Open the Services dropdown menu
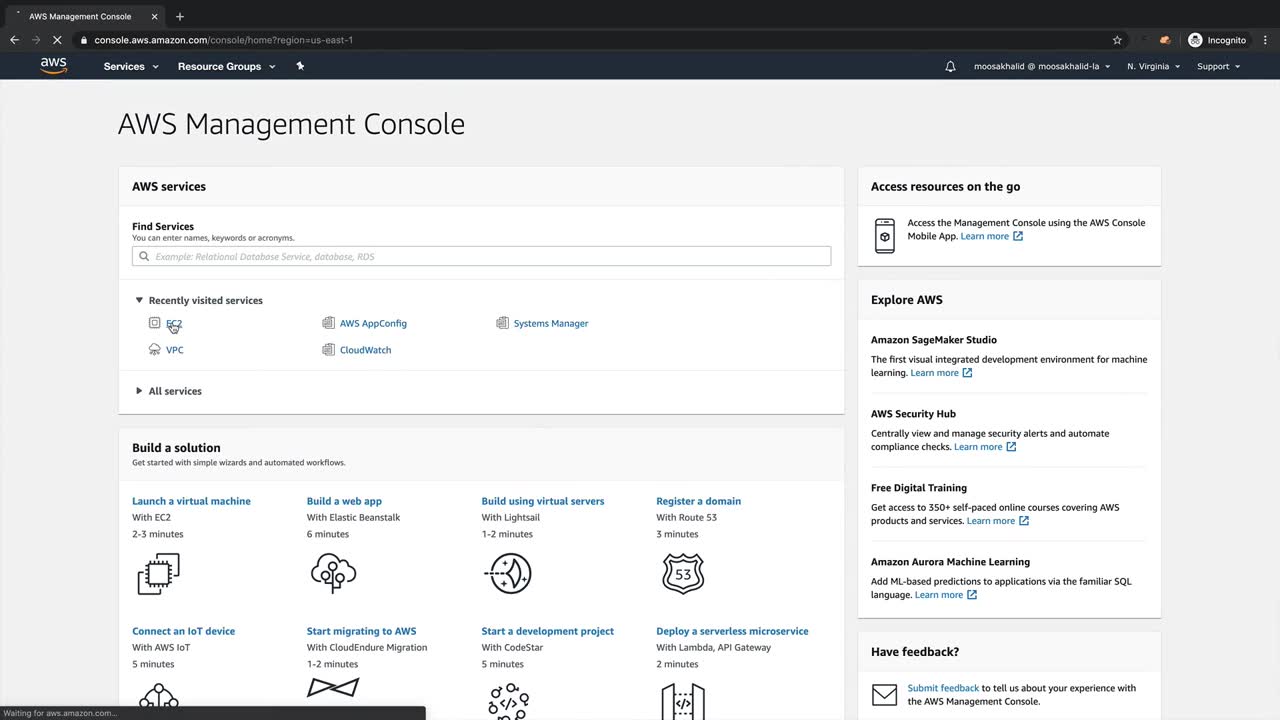This screenshot has width=1280, height=720. click(131, 66)
